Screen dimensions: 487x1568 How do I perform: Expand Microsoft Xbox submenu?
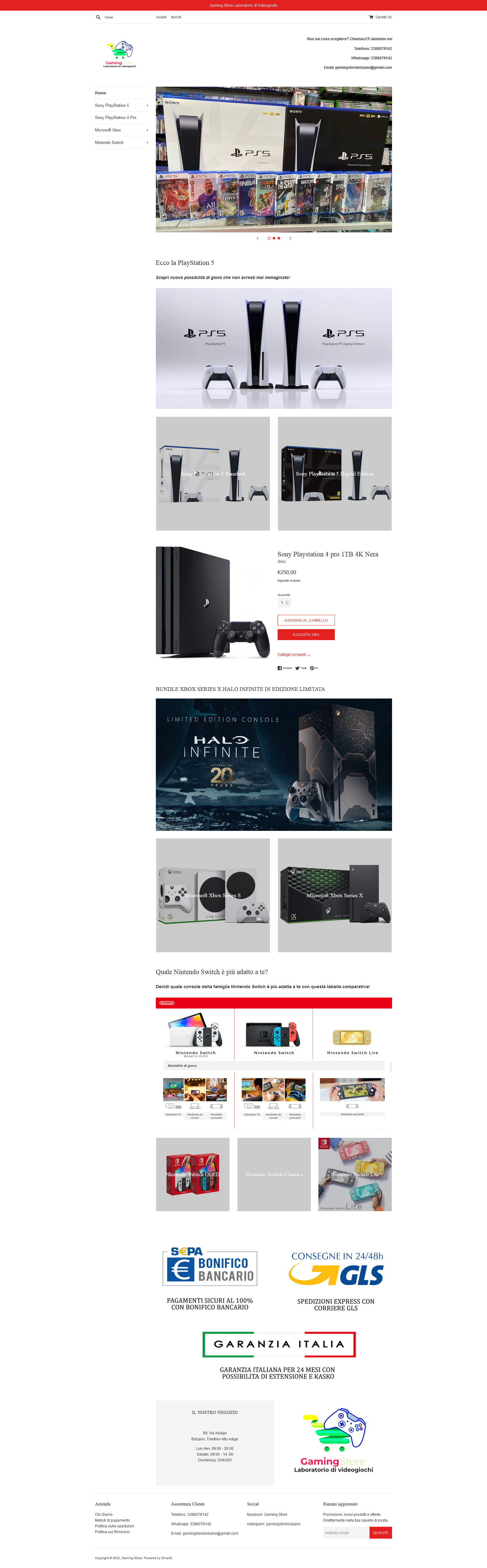point(147,130)
